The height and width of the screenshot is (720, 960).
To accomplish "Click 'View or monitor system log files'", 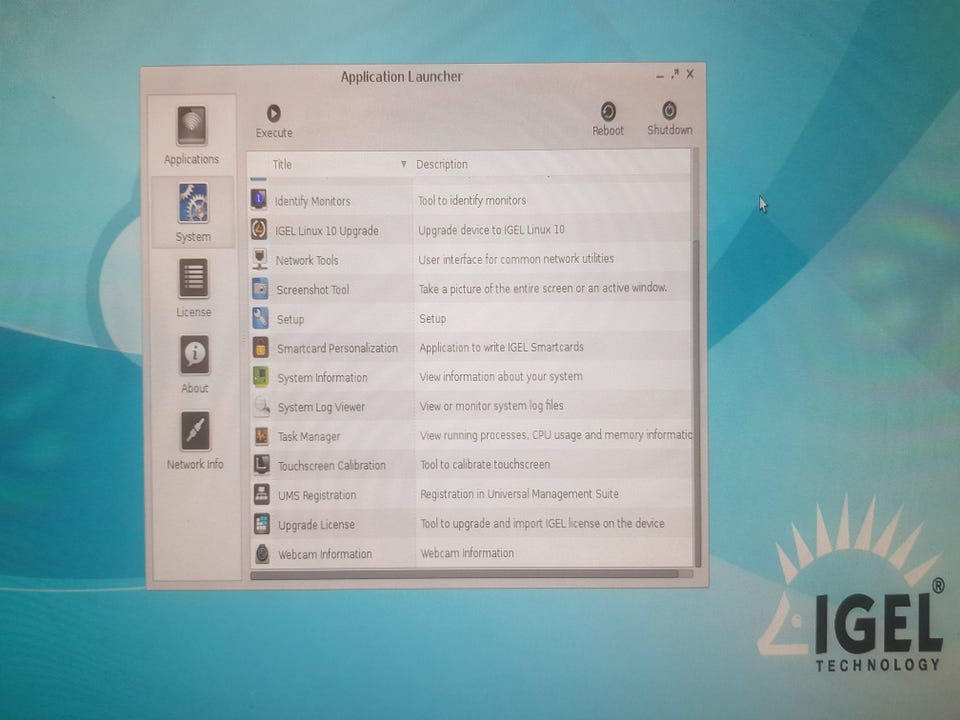I will [x=492, y=406].
